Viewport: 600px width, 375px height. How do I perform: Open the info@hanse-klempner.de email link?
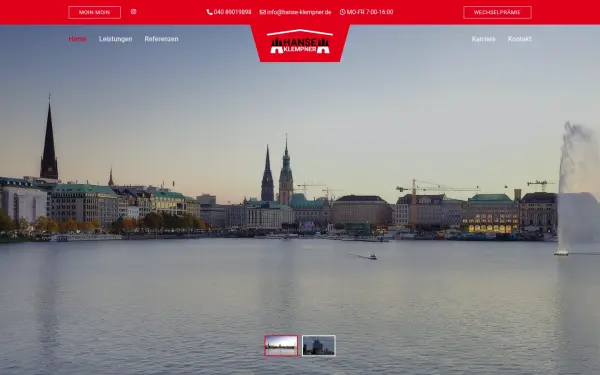tap(299, 12)
